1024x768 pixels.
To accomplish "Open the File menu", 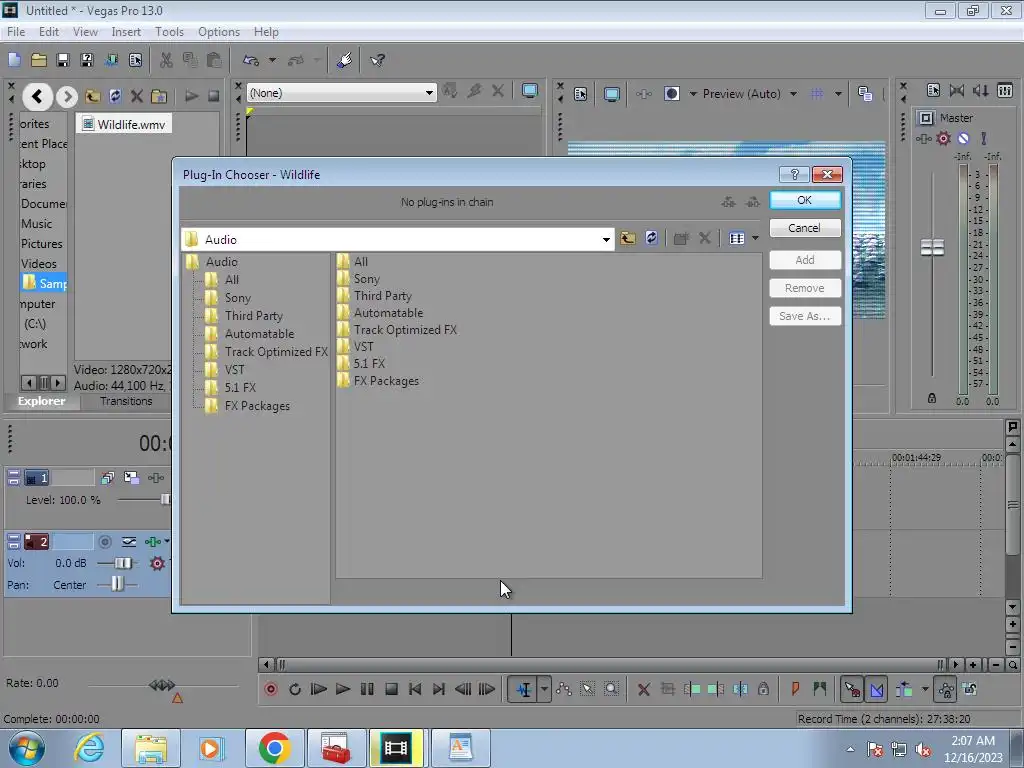I will tap(16, 31).
